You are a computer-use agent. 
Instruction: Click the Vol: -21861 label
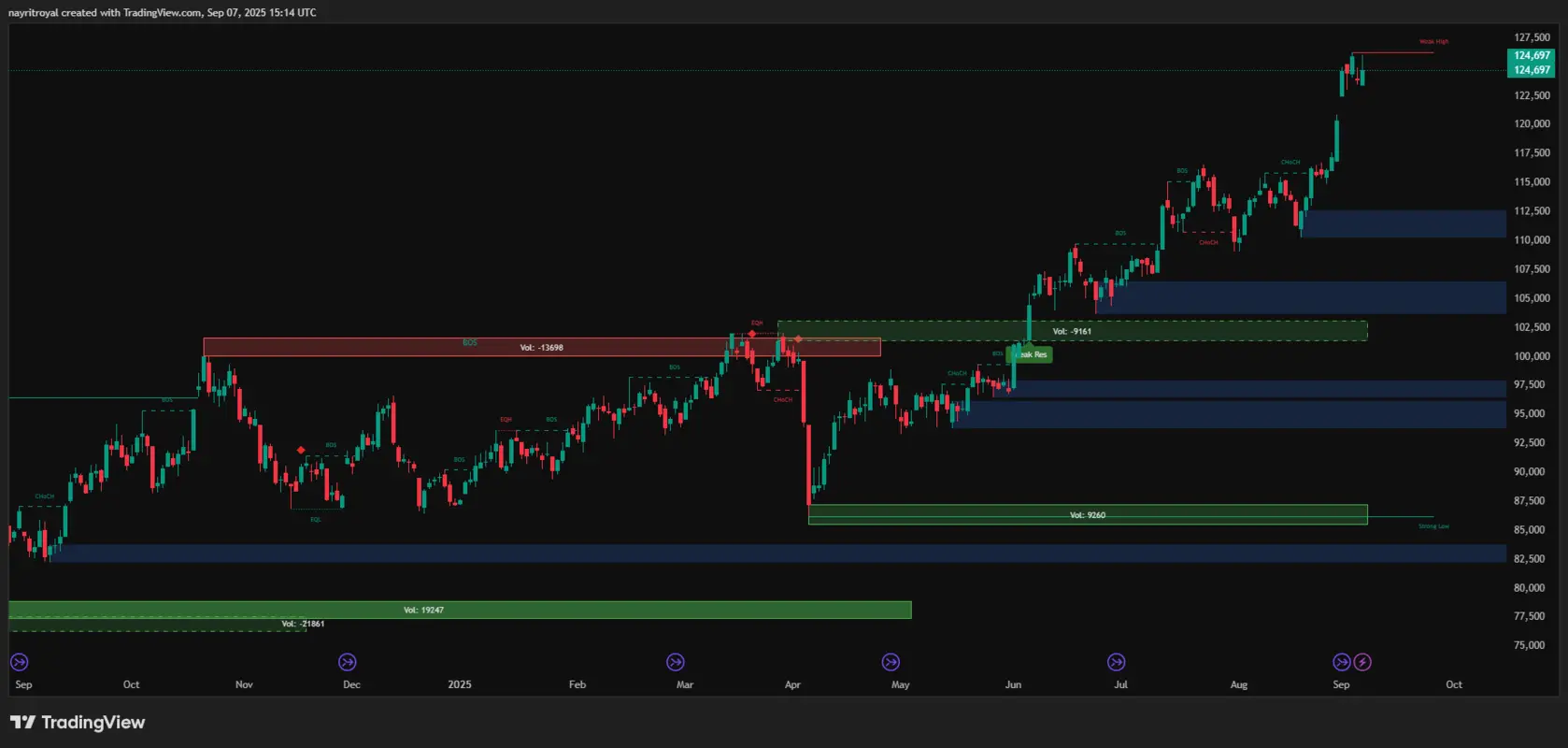click(304, 624)
